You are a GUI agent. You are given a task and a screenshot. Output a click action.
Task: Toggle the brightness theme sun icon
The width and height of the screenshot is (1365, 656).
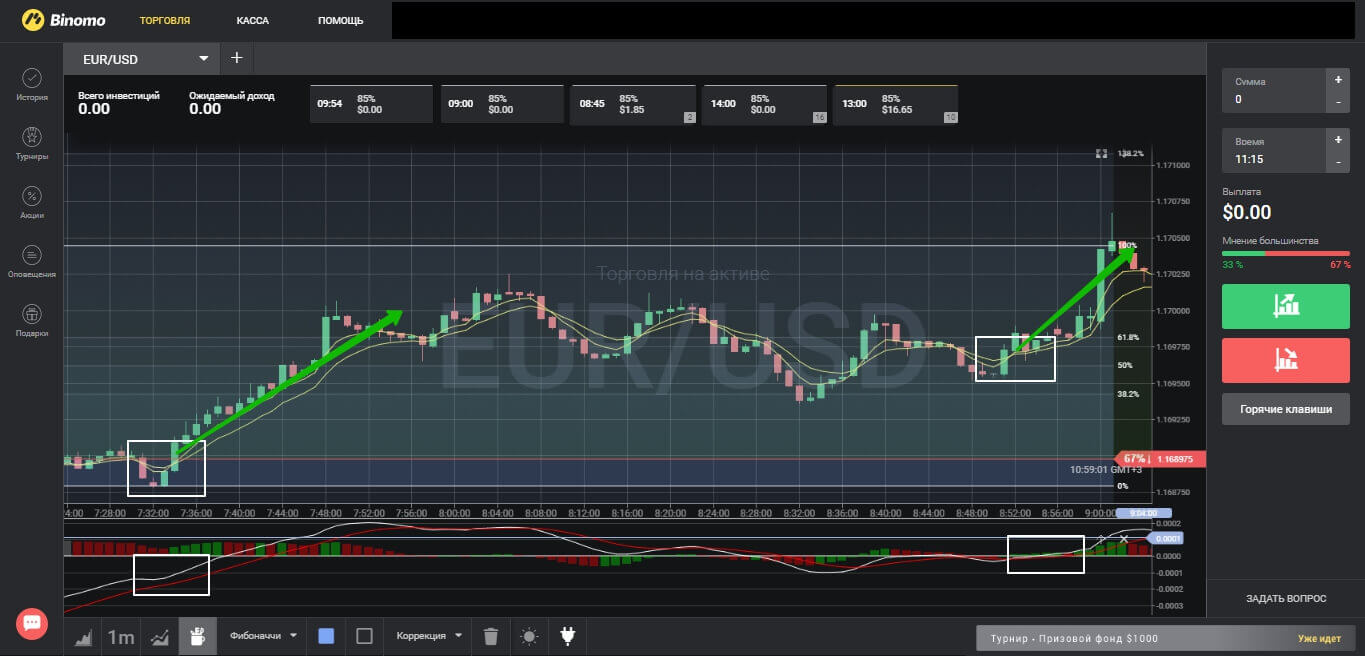(529, 636)
